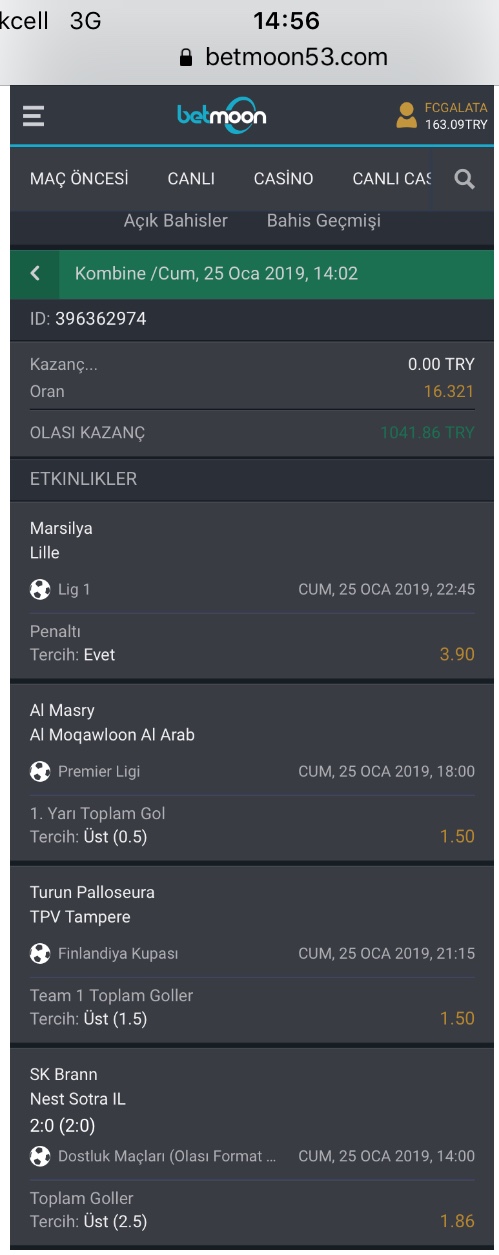
Task: Open the Marsilya vs Lille event
Action: (60, 541)
